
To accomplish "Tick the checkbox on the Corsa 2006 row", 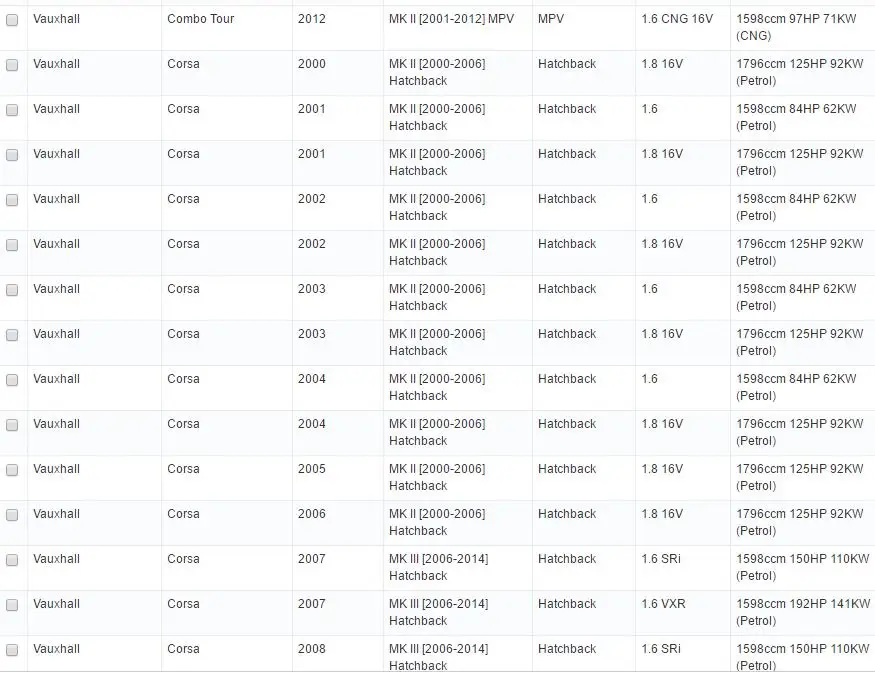I will [x=12, y=515].
